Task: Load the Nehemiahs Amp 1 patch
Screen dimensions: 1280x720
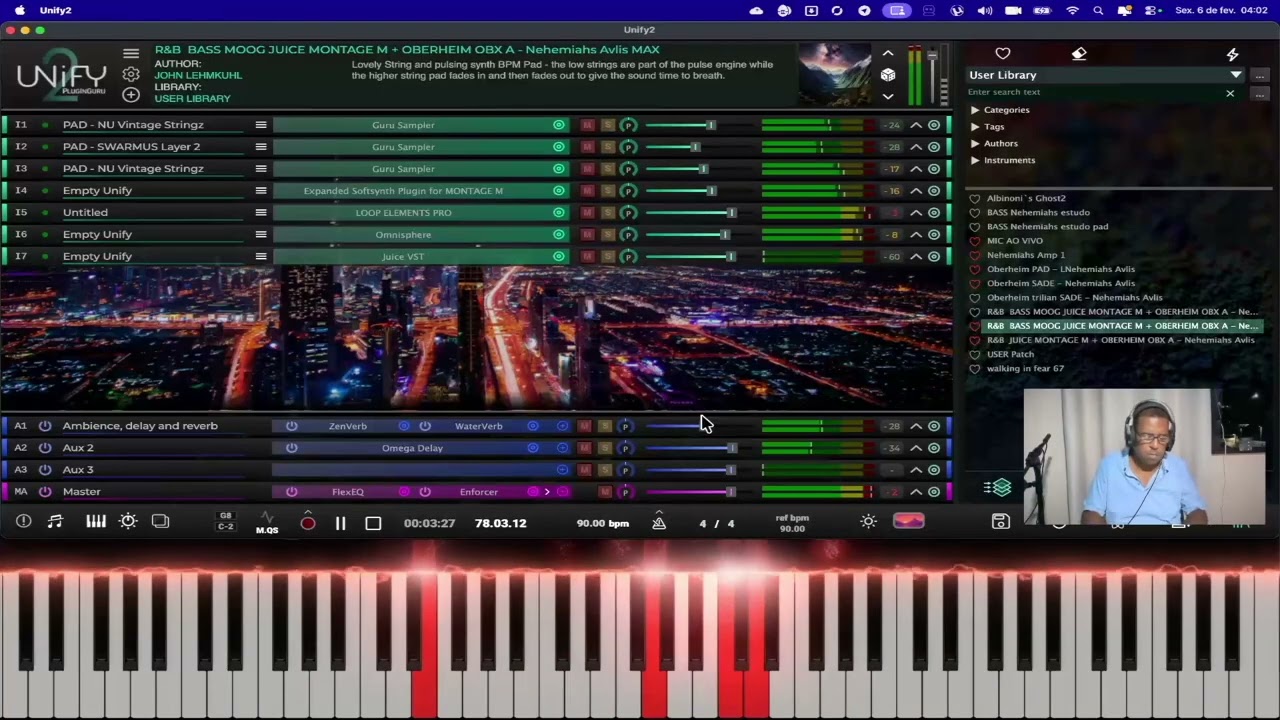Action: (x=1026, y=255)
